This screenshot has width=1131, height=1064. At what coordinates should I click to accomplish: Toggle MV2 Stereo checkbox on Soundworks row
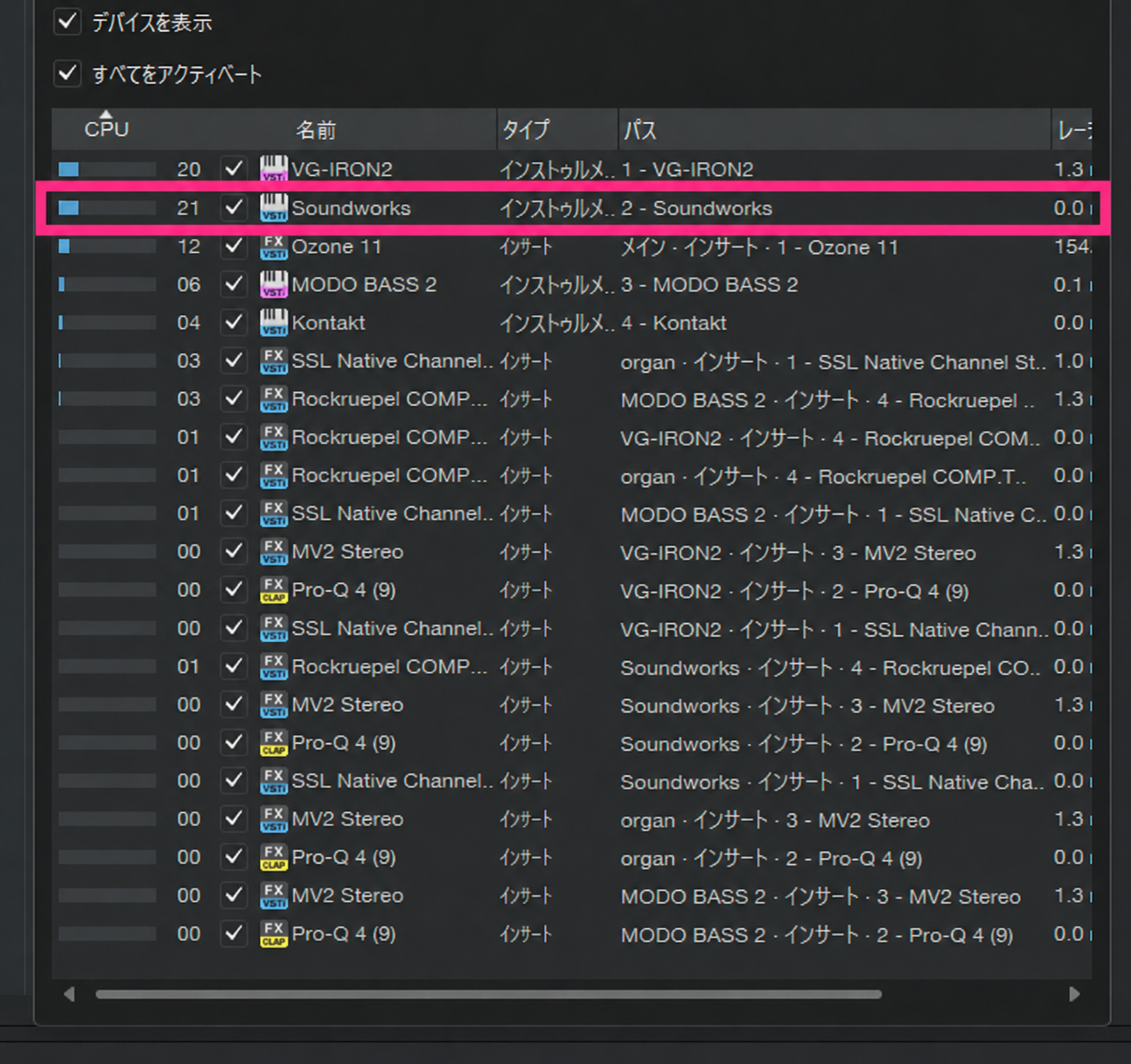(x=234, y=704)
